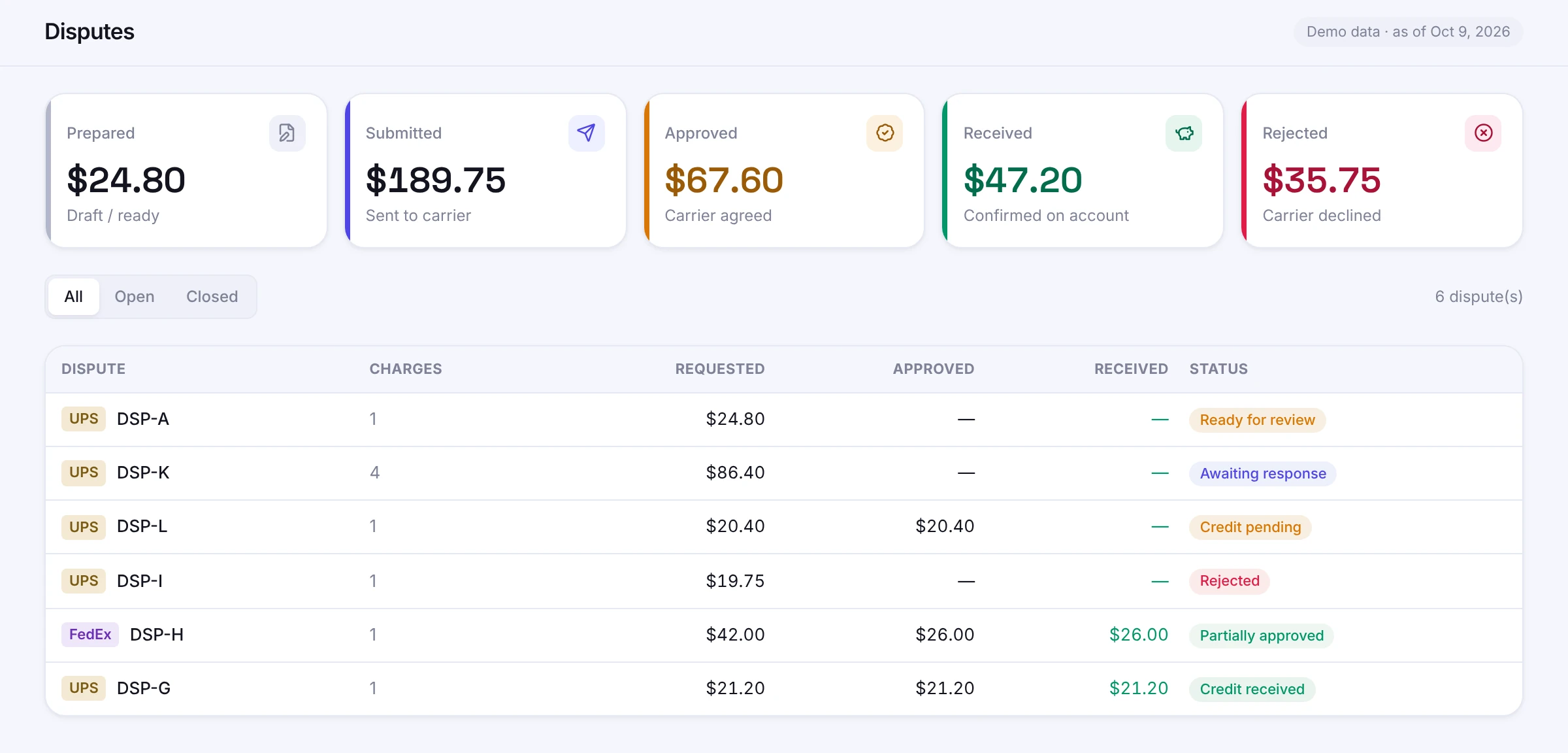Click the Credit received status pill
Viewport: 1568px width, 753px height.
1252,689
